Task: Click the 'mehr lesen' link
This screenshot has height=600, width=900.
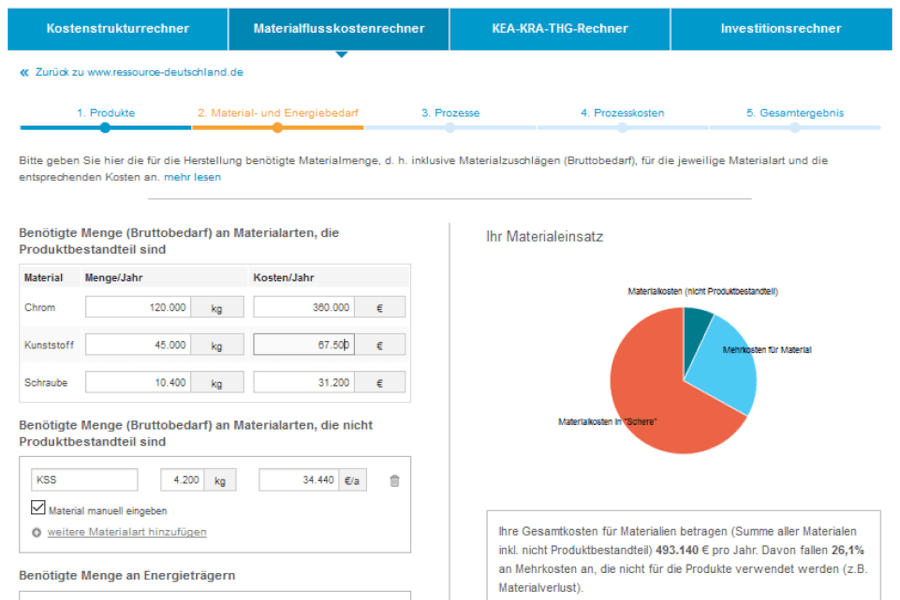Action: [193, 177]
